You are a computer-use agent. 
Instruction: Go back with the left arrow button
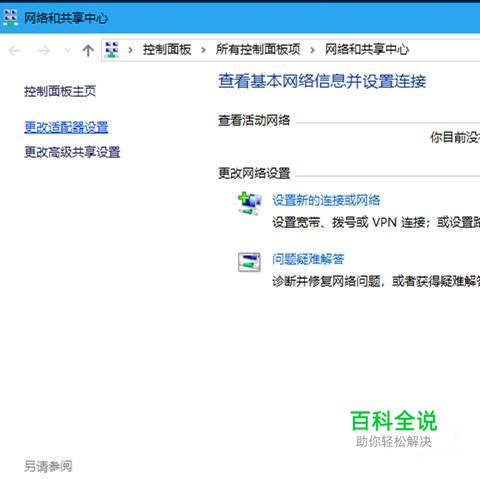(x=15, y=51)
